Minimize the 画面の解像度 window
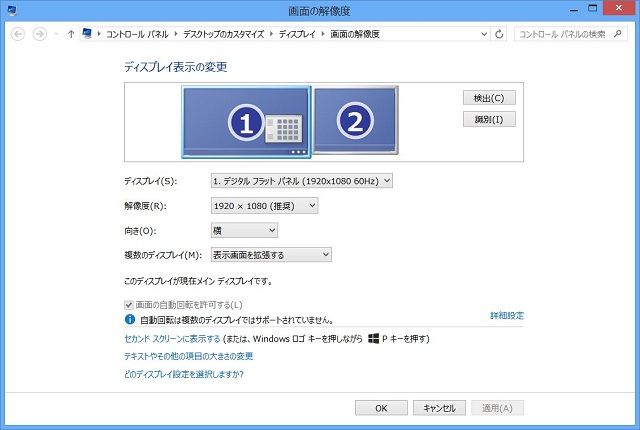This screenshot has height=430, width=640. pyautogui.click(x=574, y=10)
